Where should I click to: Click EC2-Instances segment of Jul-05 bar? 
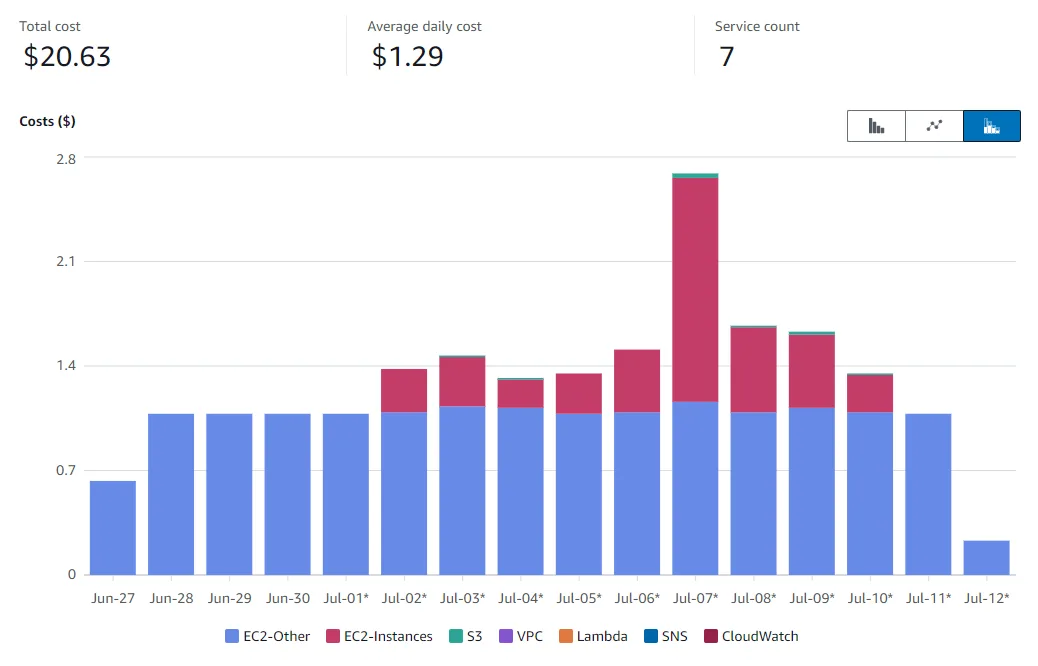(579, 393)
